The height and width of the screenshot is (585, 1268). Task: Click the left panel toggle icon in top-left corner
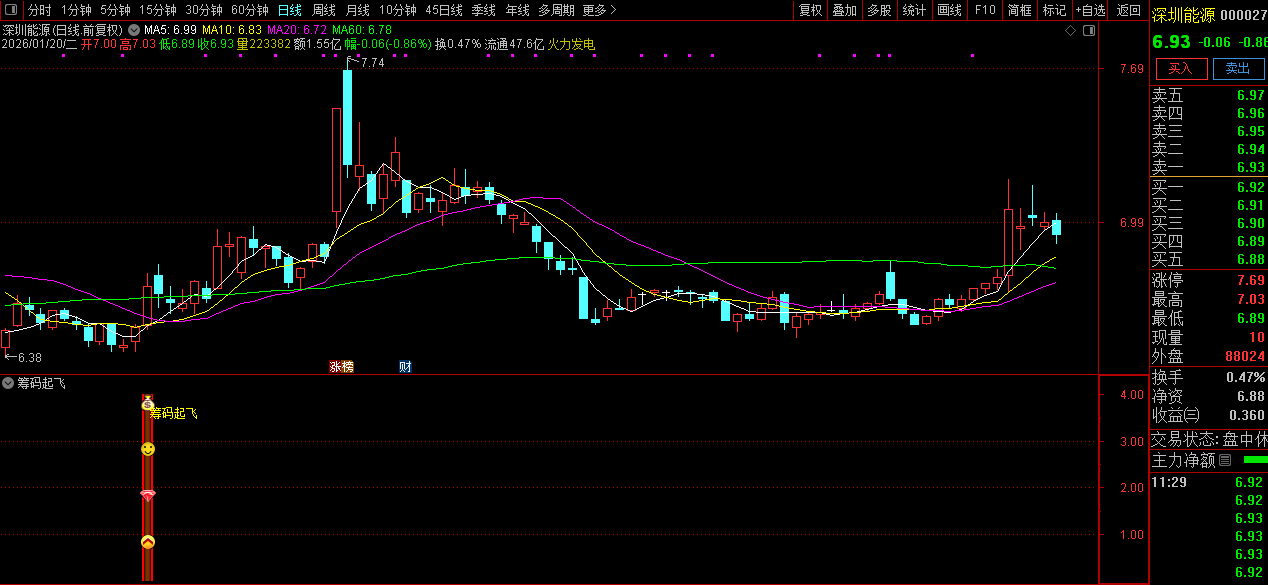[x=10, y=10]
